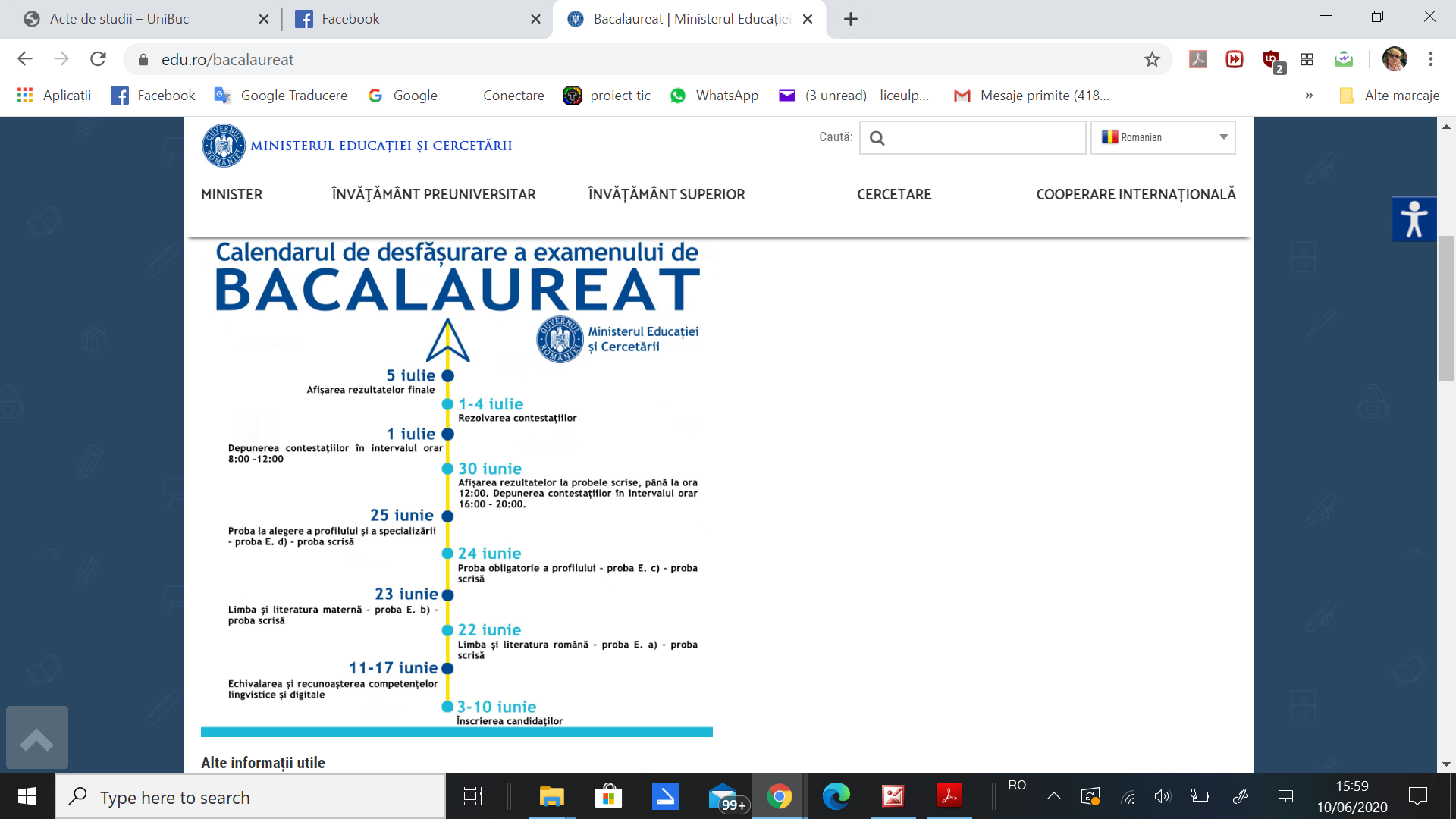The image size is (1456, 819).
Task: Open the Mesaje primite Gmail bookmark
Action: point(1031,96)
